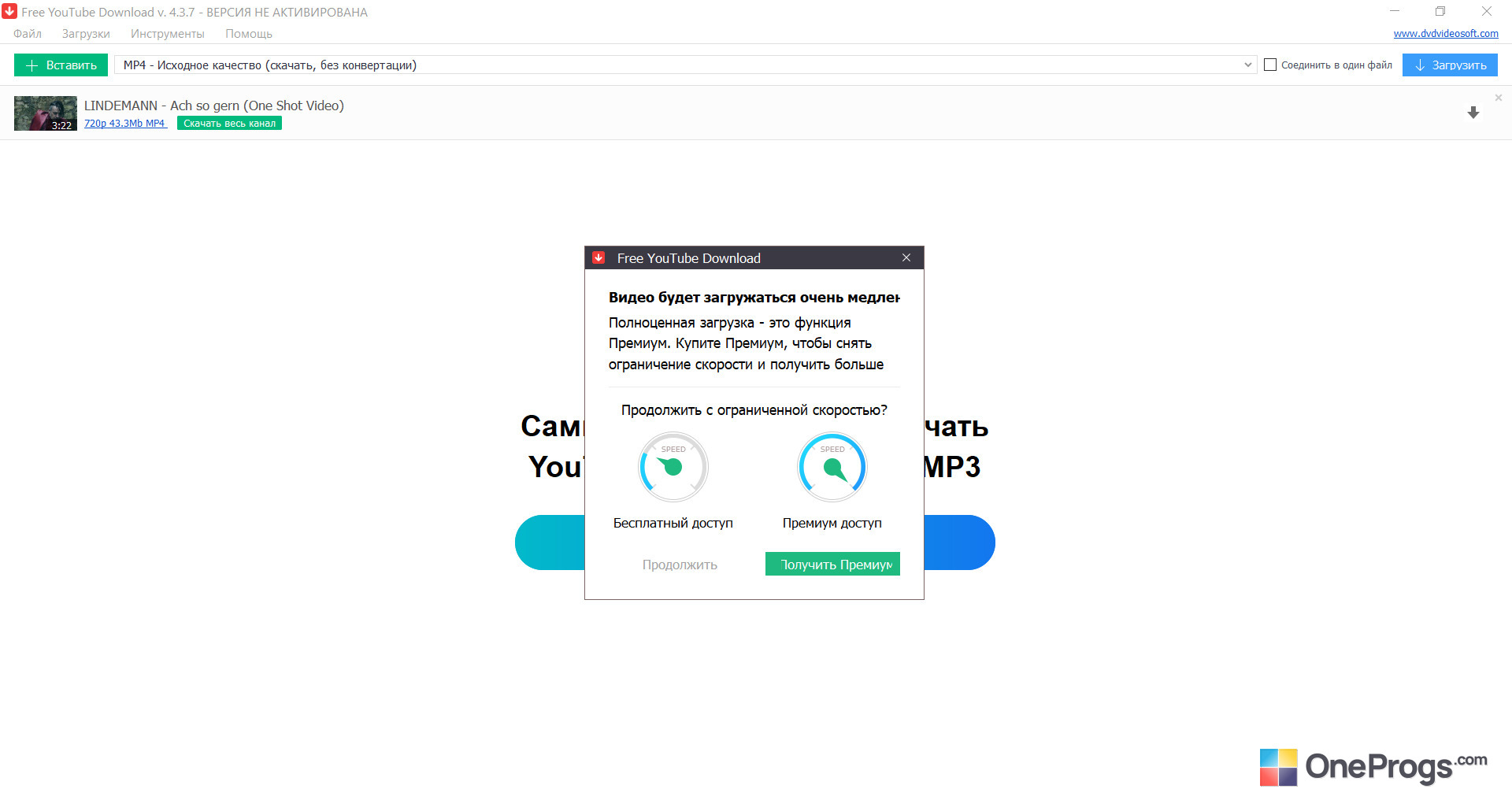Restore down the main application window

pyautogui.click(x=1440, y=12)
